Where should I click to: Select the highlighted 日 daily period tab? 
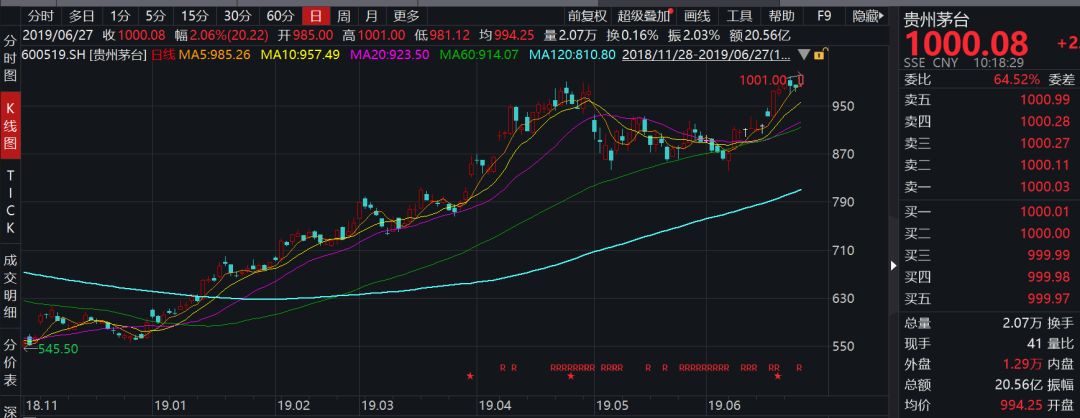pyautogui.click(x=315, y=16)
